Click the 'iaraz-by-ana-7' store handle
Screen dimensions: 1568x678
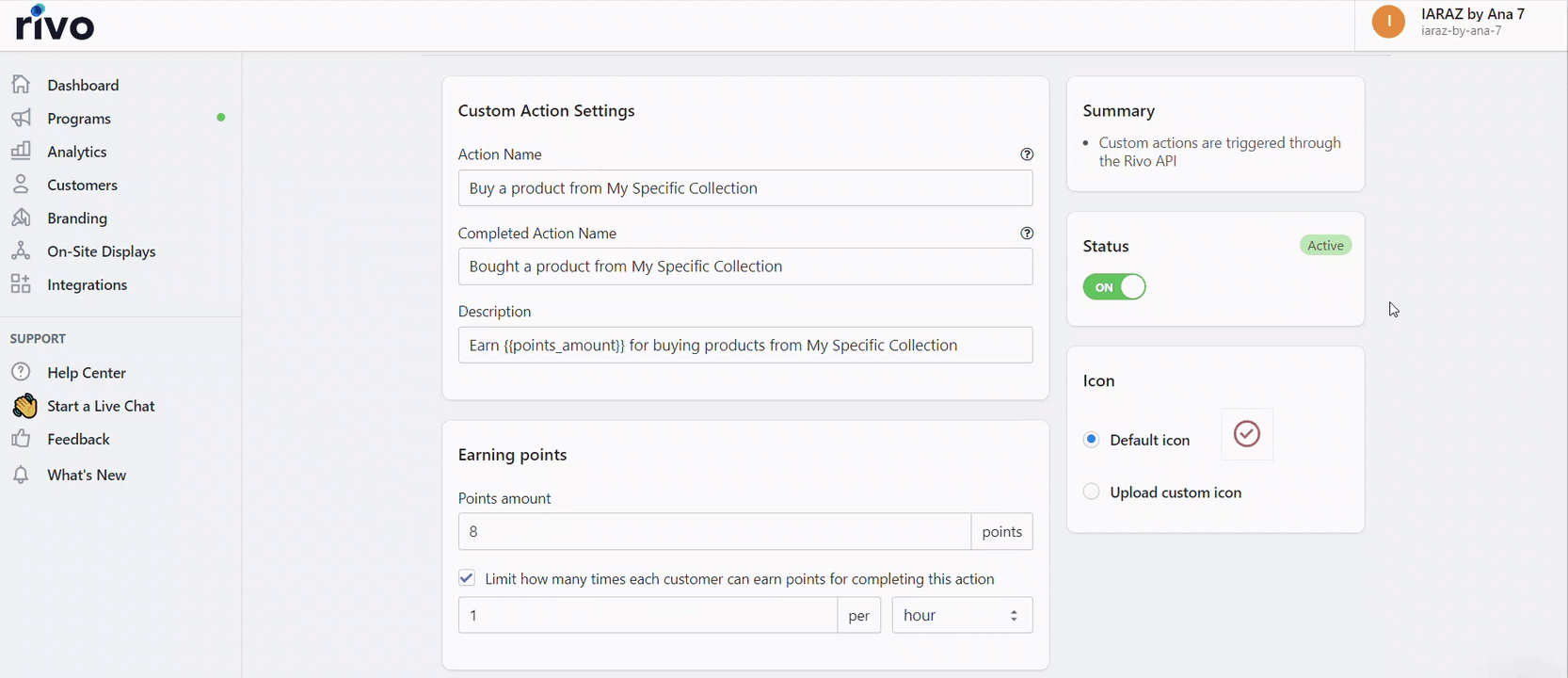(x=1461, y=31)
